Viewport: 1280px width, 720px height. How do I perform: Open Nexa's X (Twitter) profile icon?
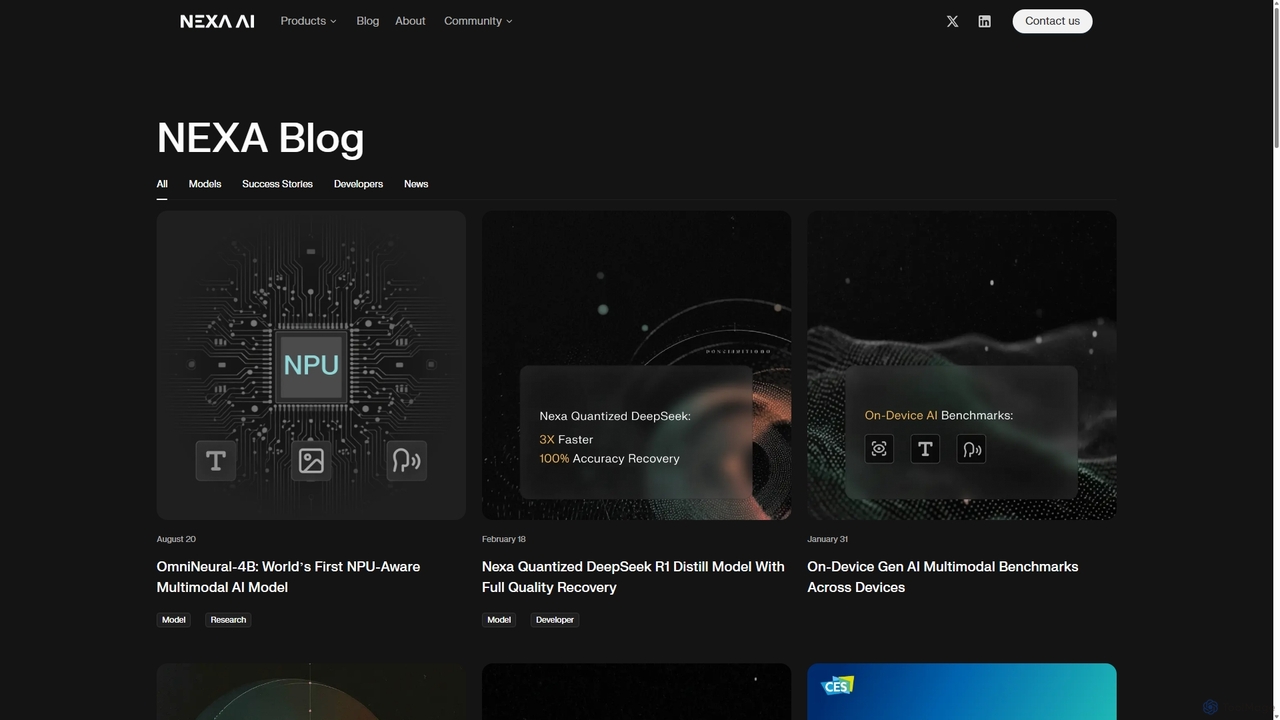(x=952, y=21)
